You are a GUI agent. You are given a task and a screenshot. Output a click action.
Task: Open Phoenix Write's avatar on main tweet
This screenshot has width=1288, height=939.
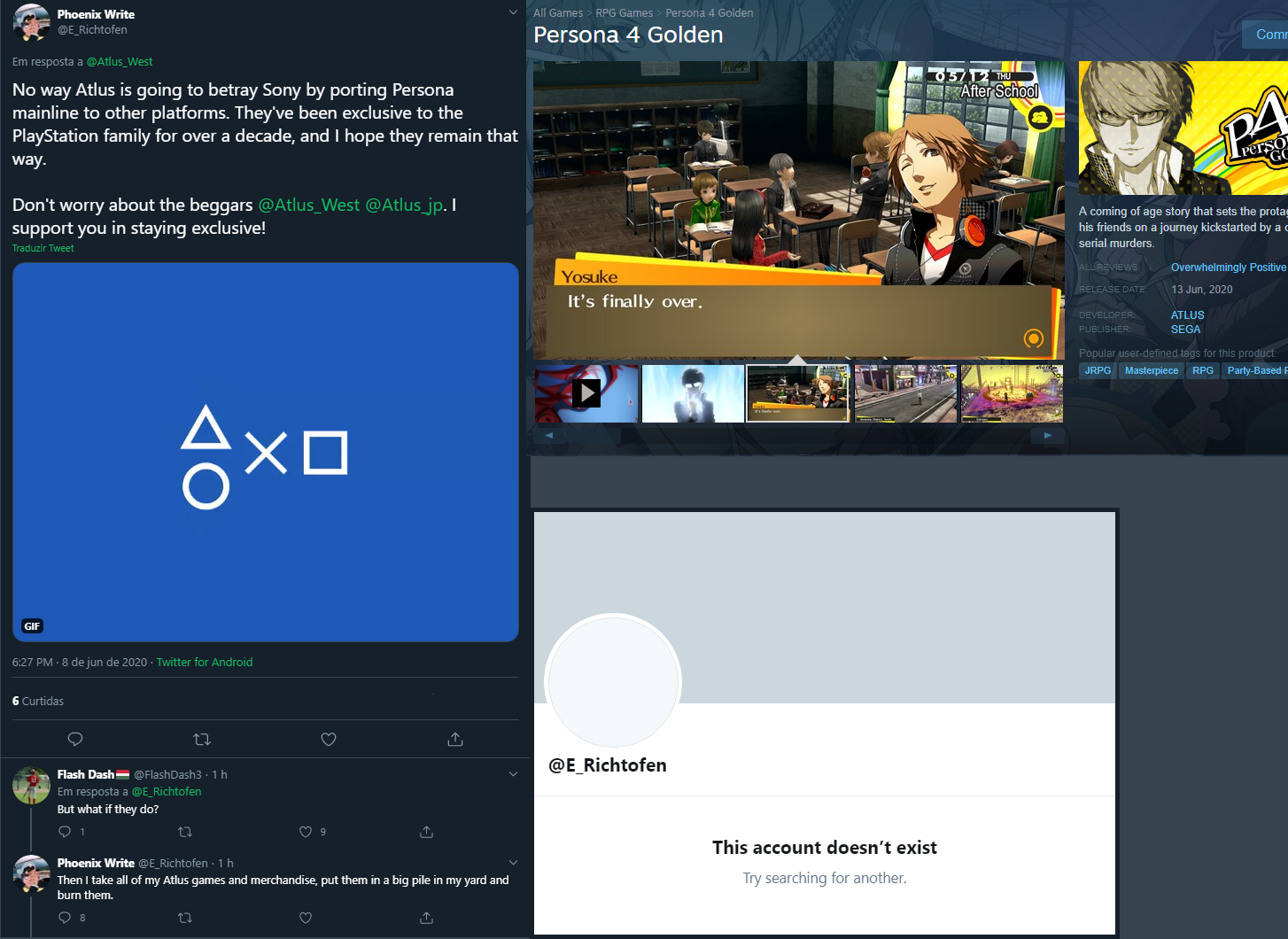31,23
